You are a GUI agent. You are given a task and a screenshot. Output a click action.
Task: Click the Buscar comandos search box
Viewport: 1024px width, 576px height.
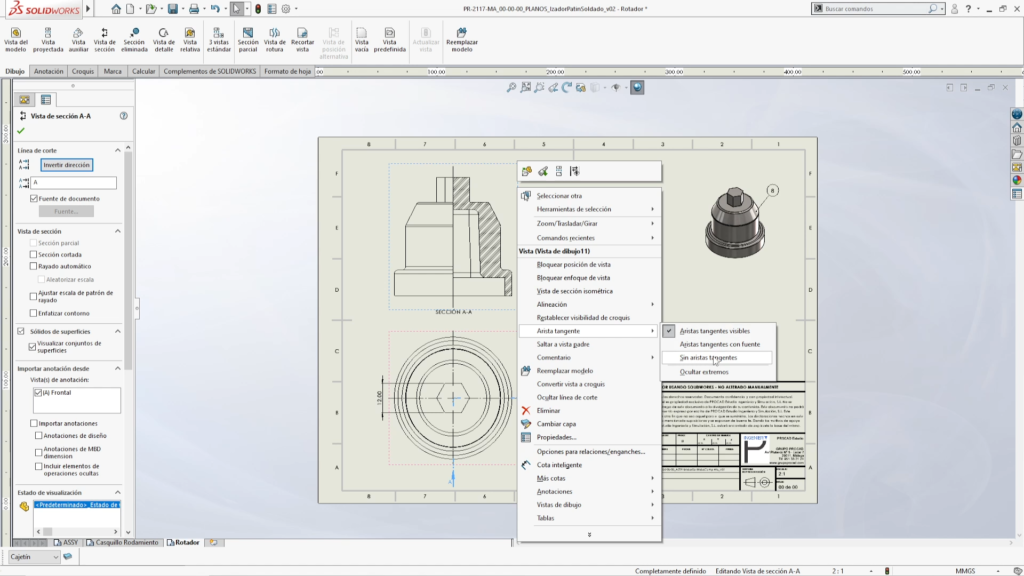coord(878,8)
